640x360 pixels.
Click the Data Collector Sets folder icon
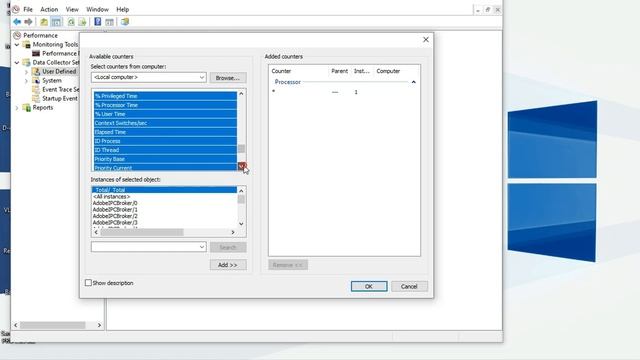[27, 62]
